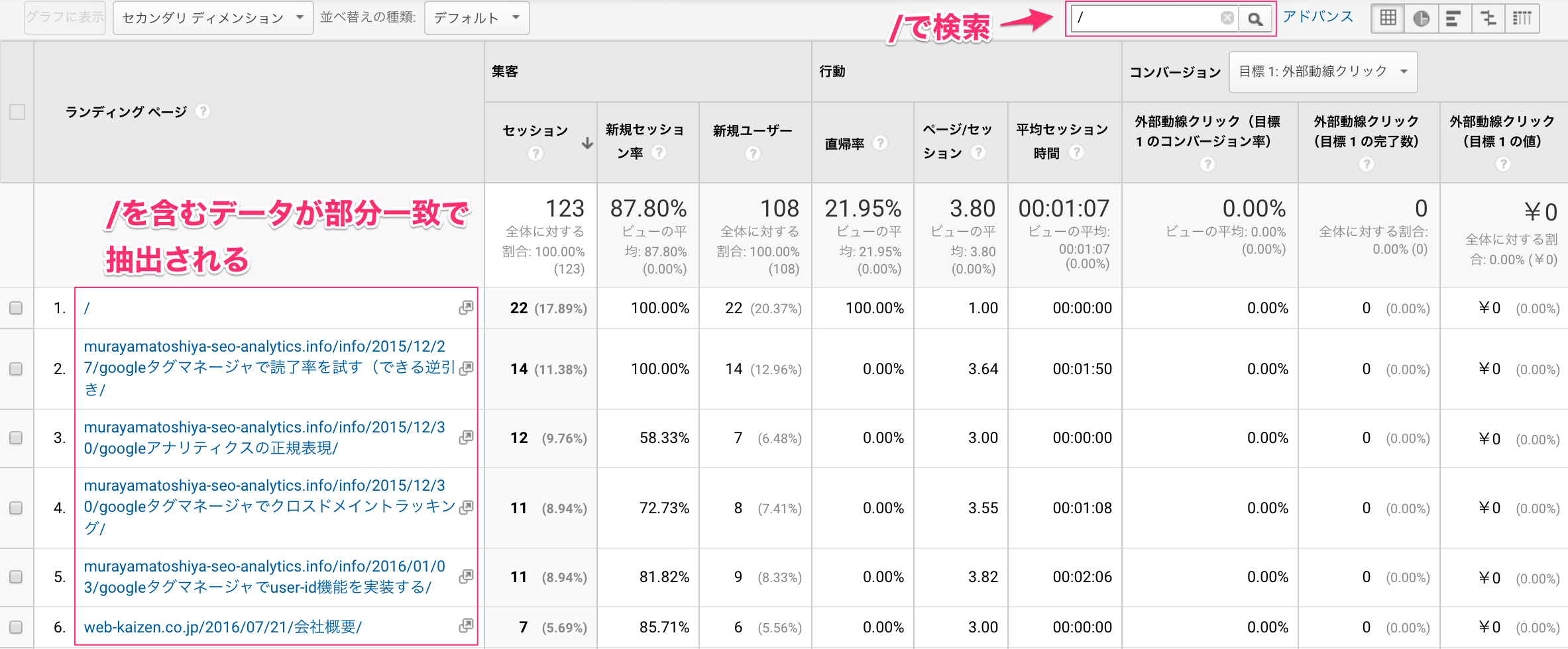Open セカンダリ ディメンション dropdown
The height and width of the screenshot is (649, 1568).
[x=213, y=18]
